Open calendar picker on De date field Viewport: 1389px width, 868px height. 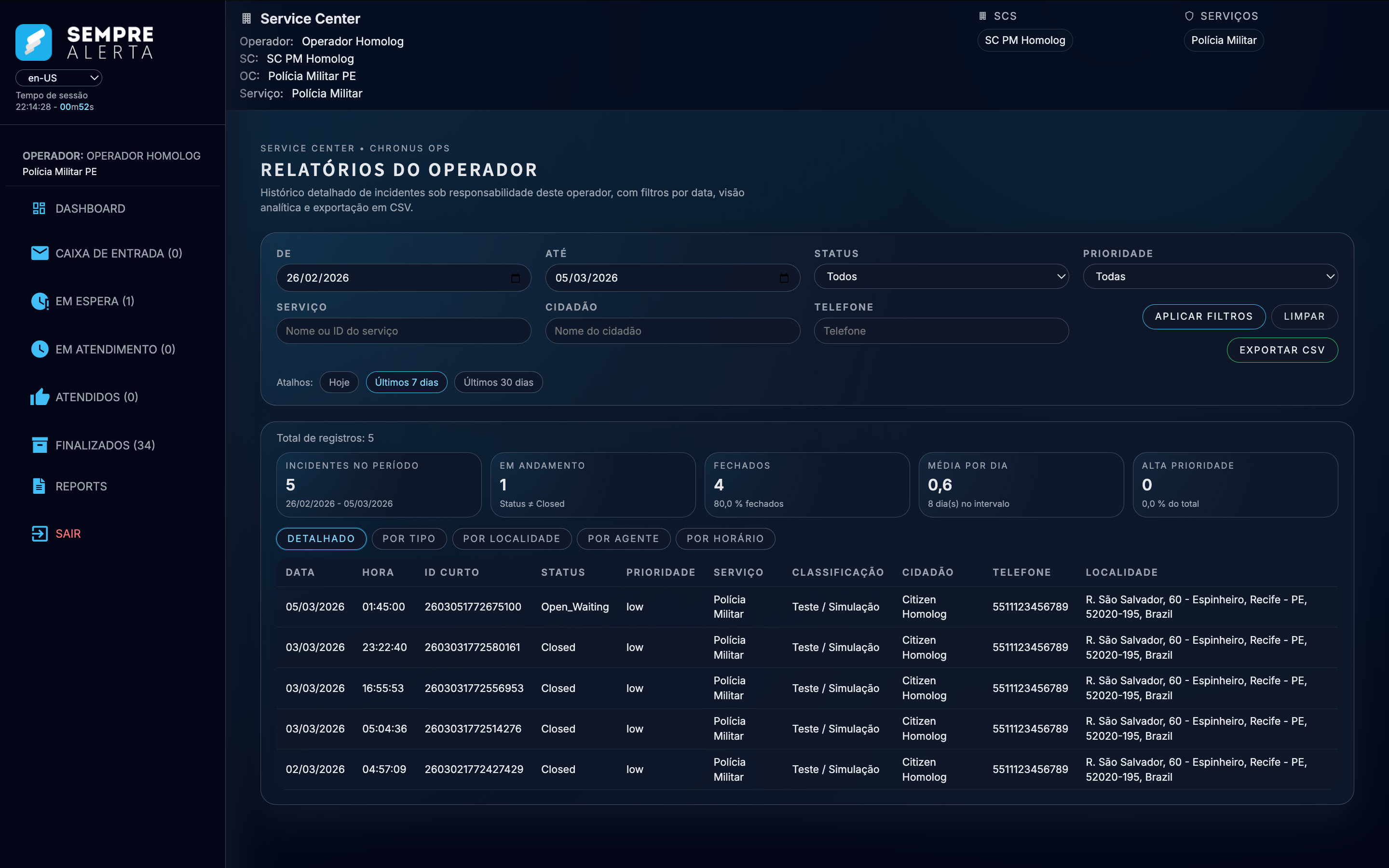pyautogui.click(x=516, y=278)
